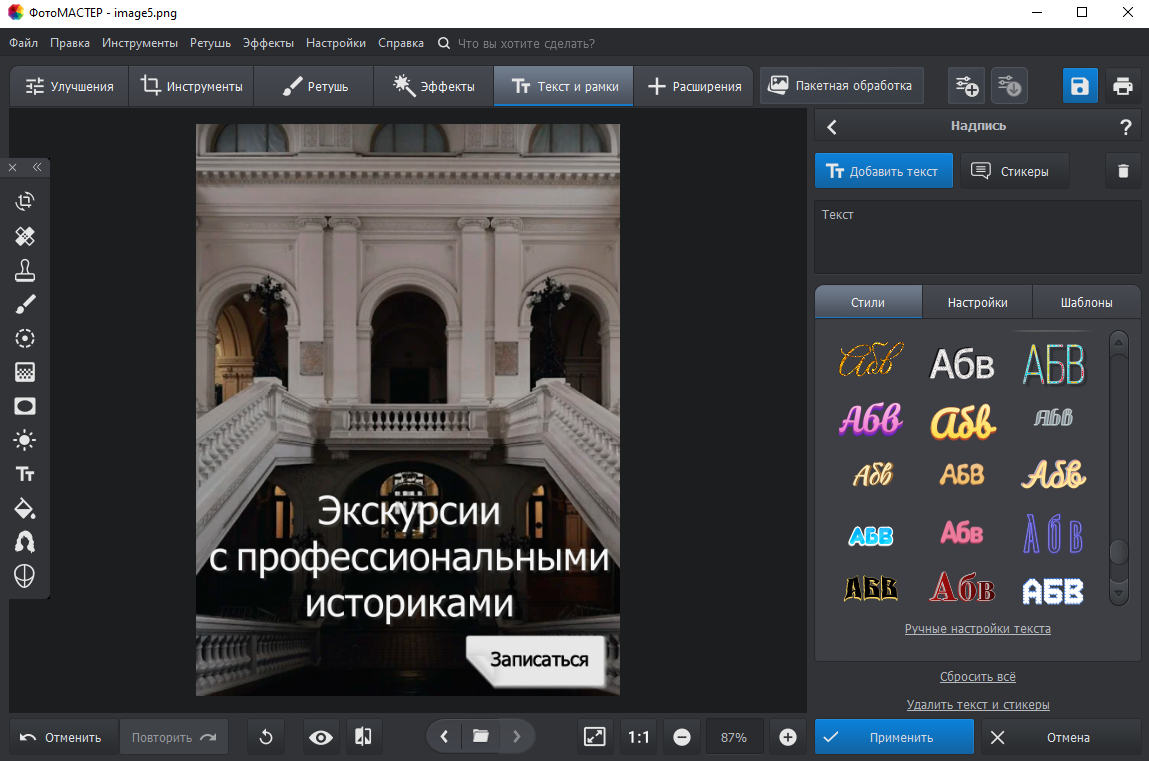Click the save floppy disk icon
The height and width of the screenshot is (761, 1149).
[1080, 86]
